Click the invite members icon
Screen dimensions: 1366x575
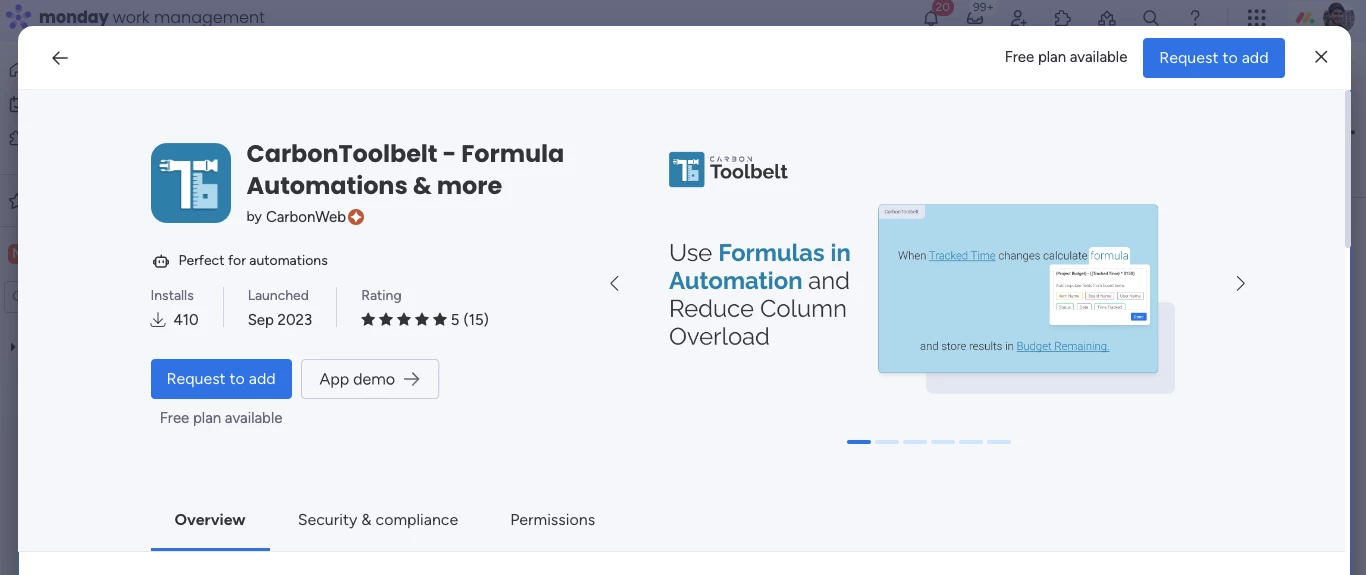1018,18
